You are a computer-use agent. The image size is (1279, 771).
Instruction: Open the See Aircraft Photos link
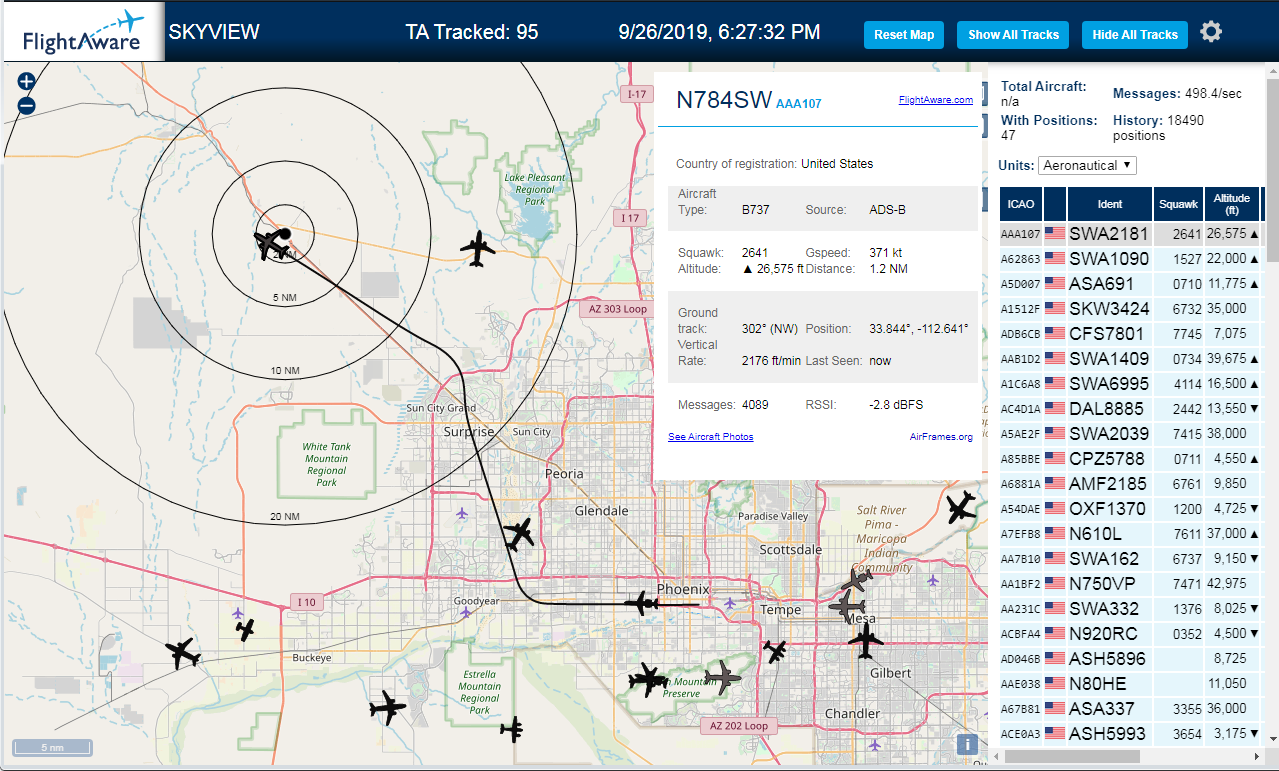pos(710,437)
